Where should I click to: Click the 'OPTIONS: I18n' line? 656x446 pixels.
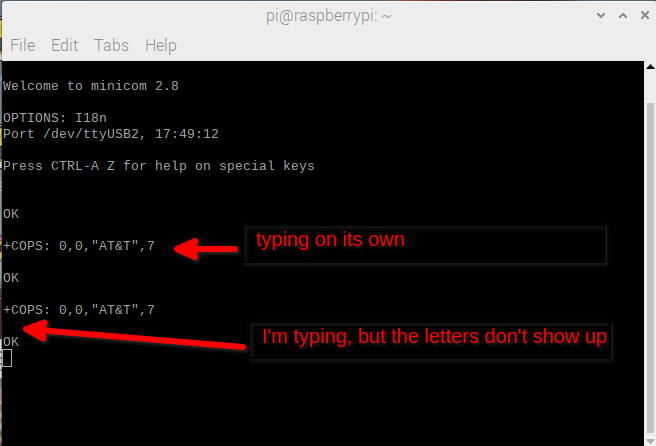55,118
